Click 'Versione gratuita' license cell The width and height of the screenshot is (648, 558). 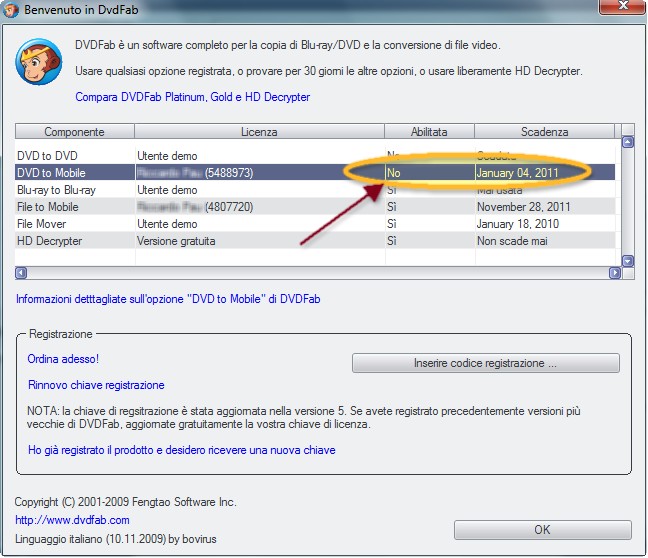click(x=260, y=241)
